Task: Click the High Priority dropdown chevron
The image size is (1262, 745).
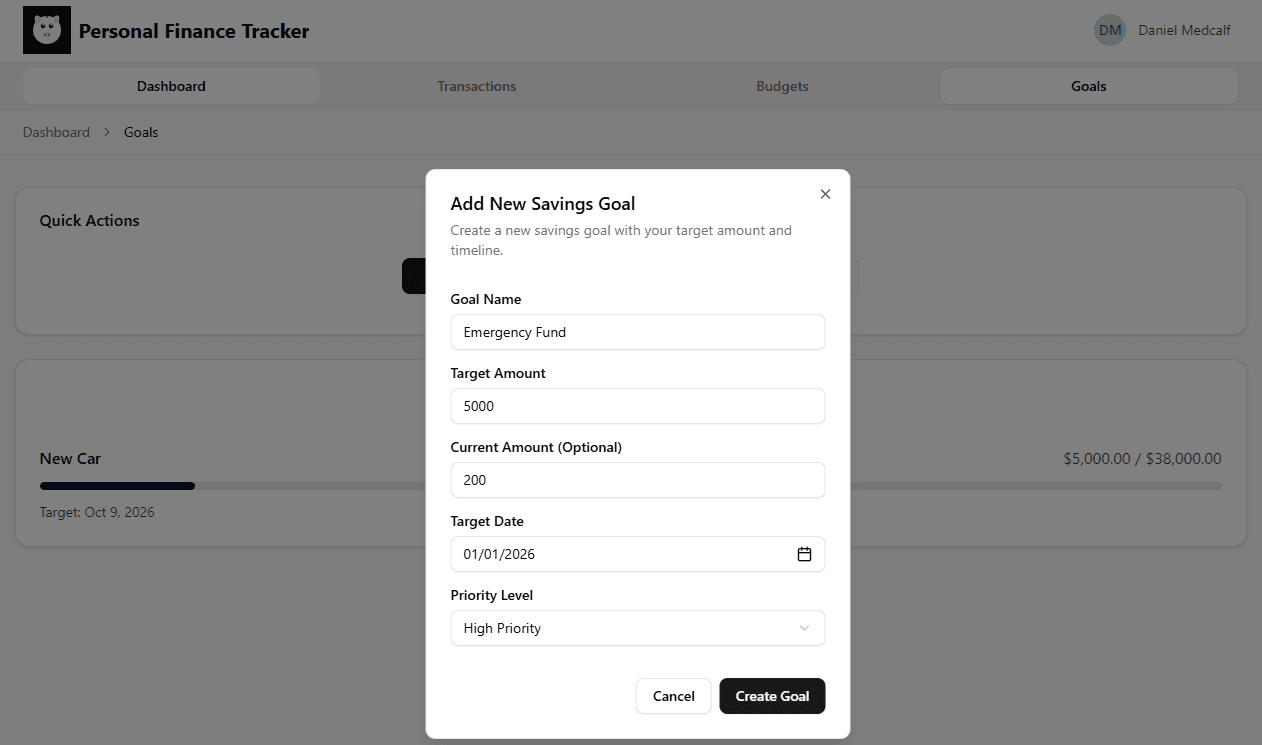Action: [x=804, y=628]
